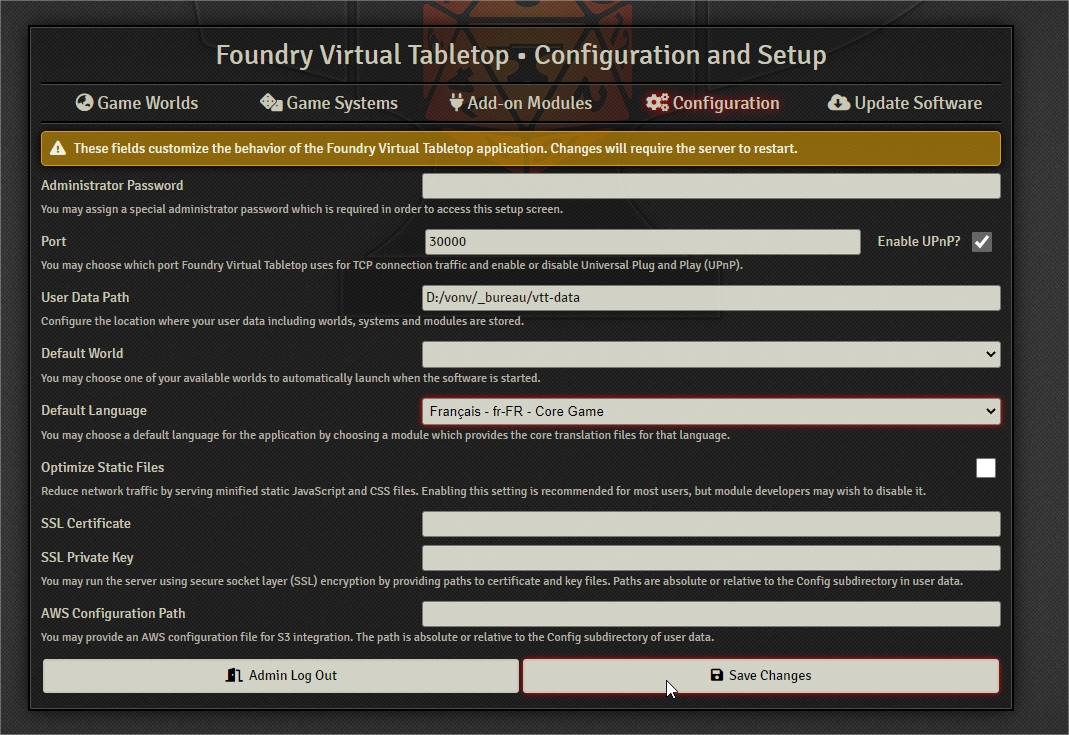Click the hint about core translation files
The height and width of the screenshot is (735, 1069).
385,435
